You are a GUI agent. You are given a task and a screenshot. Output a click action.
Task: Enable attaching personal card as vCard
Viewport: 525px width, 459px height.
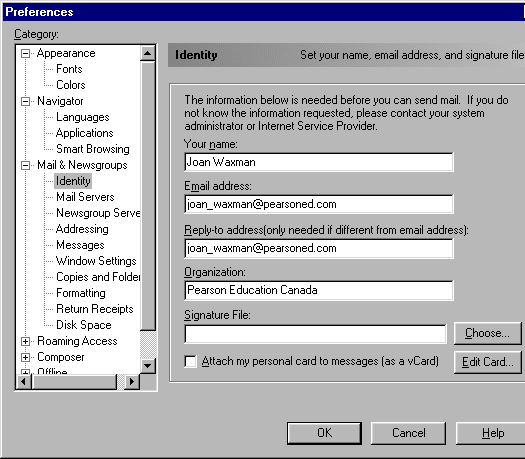(x=191, y=362)
